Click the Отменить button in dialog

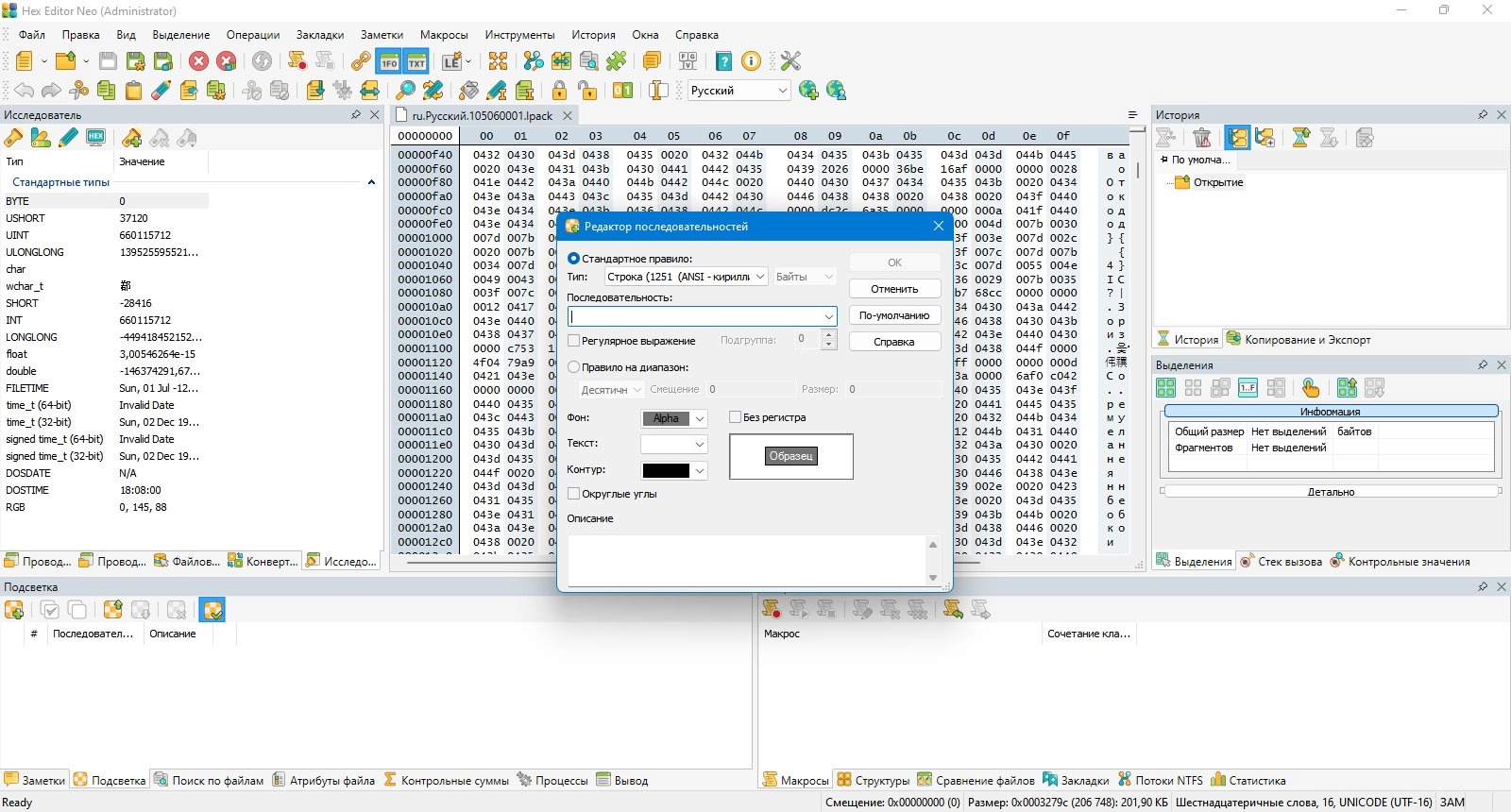coord(894,289)
